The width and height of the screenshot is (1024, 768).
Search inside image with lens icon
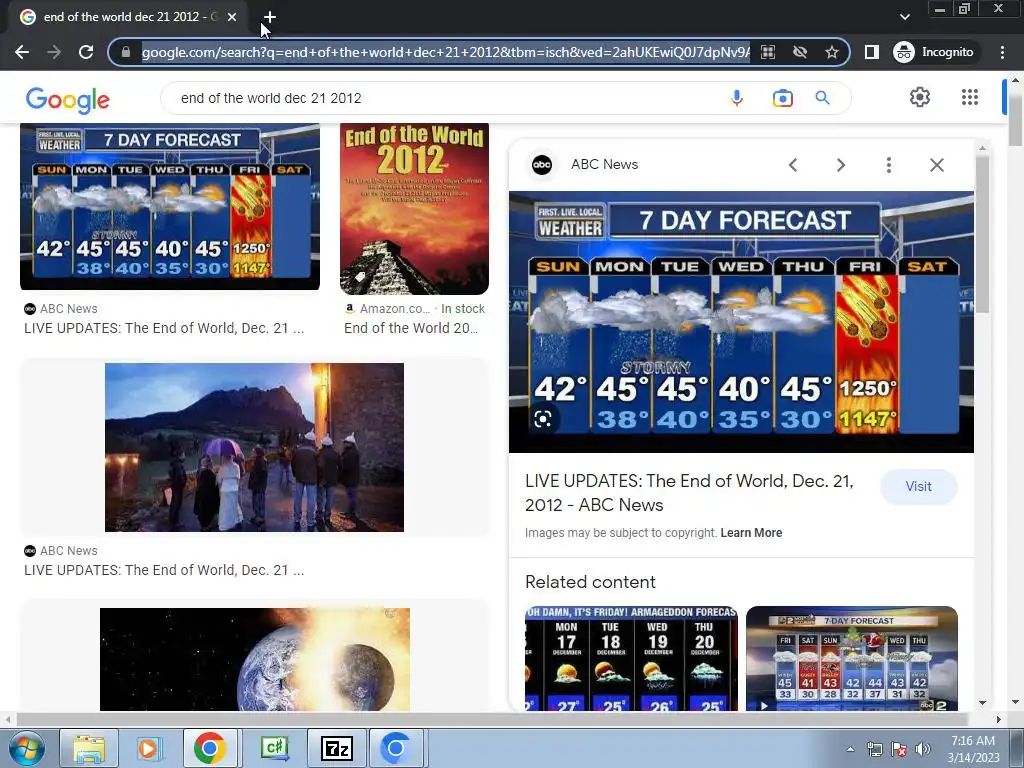pos(543,419)
